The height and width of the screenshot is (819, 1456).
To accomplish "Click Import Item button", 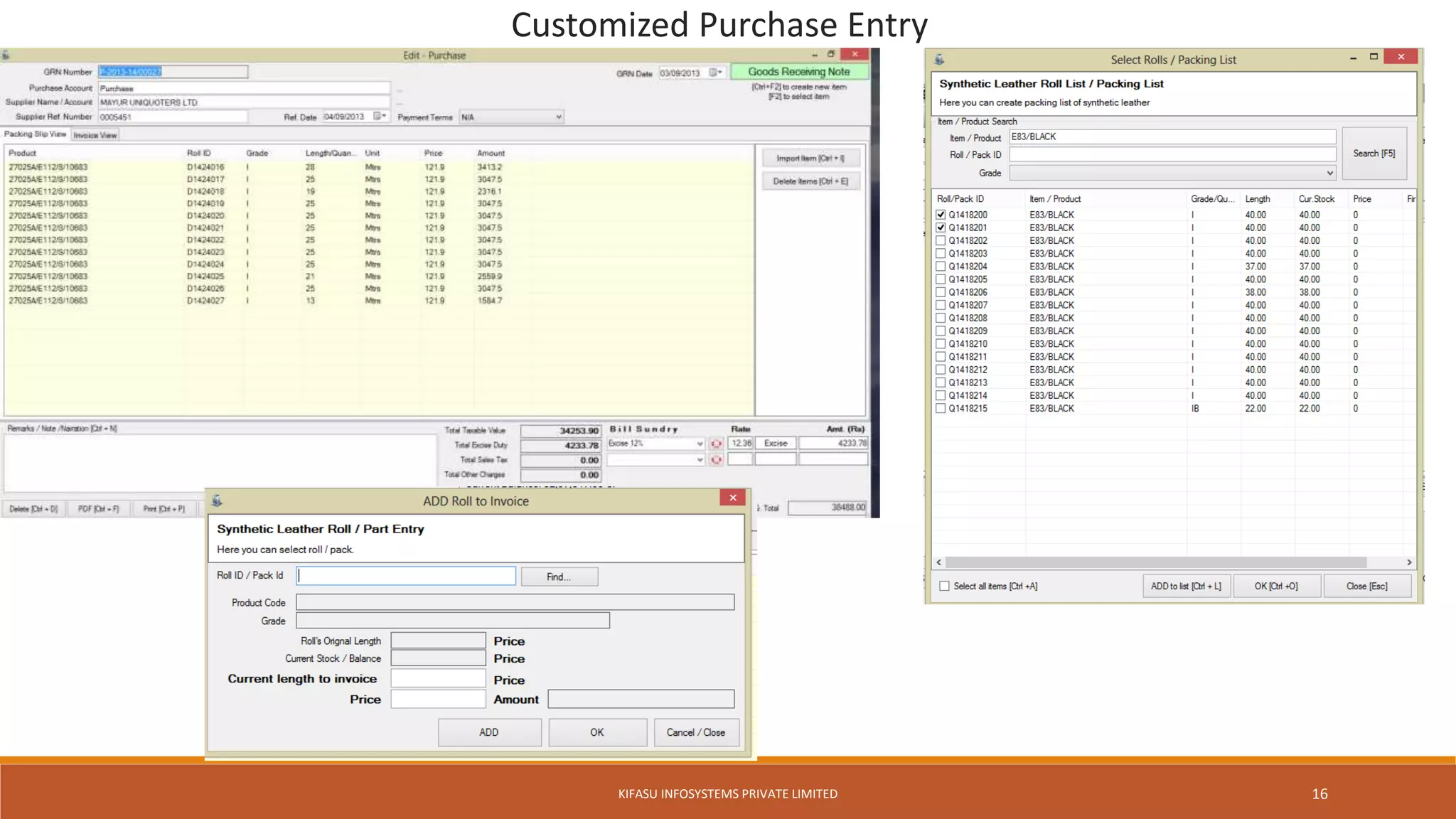I will (810, 159).
